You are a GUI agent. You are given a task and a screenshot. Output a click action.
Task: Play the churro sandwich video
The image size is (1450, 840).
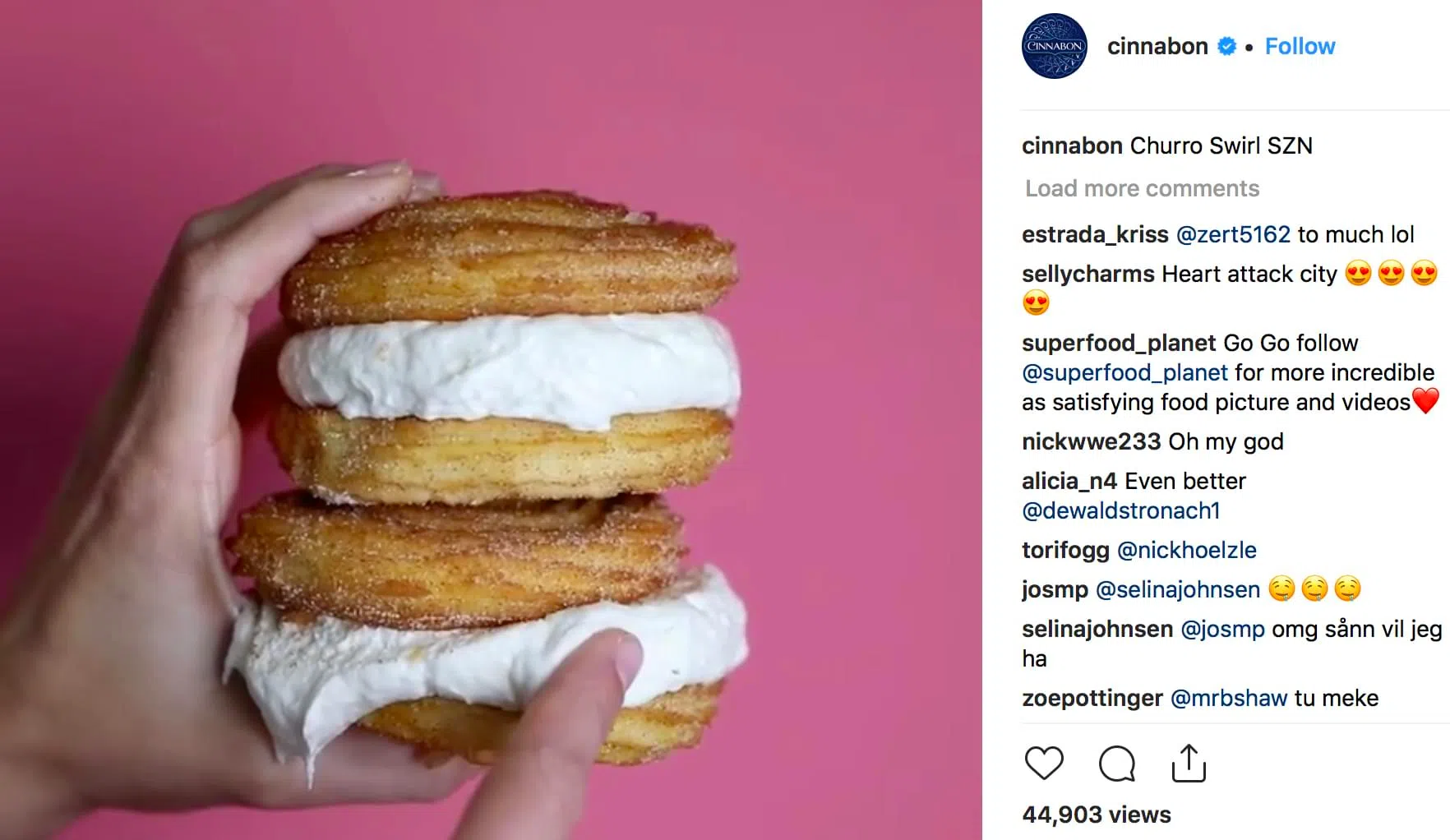point(491,420)
